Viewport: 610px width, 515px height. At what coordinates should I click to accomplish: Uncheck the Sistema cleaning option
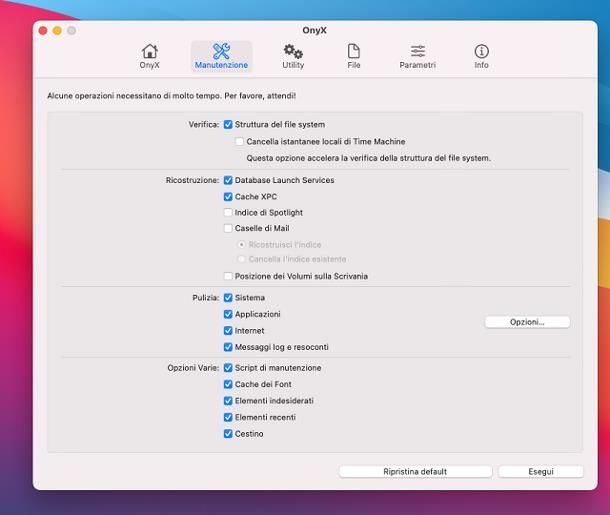(x=228, y=298)
